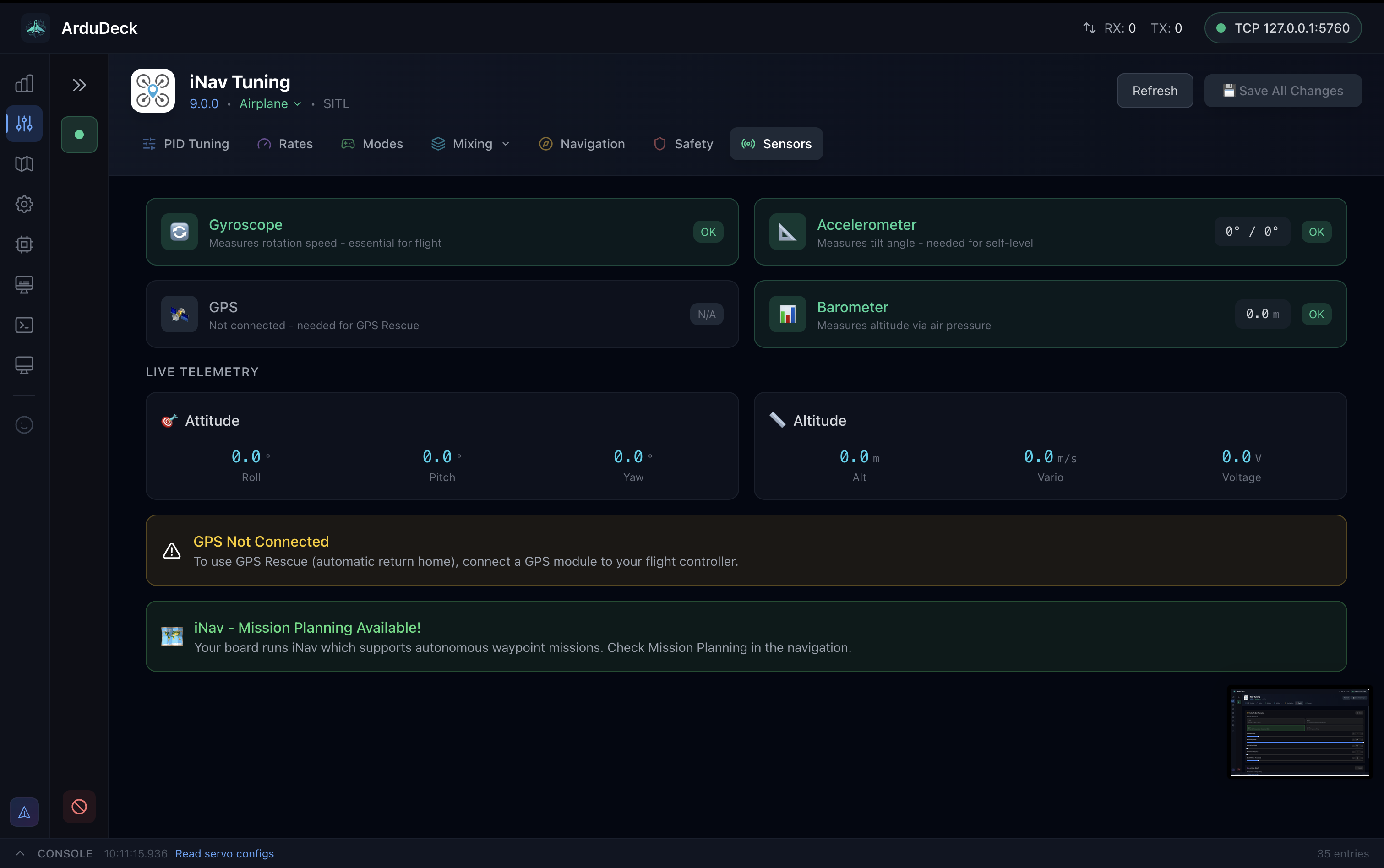Click the GPS satellite icon
Screen dimensions: 1384x868
click(180, 314)
